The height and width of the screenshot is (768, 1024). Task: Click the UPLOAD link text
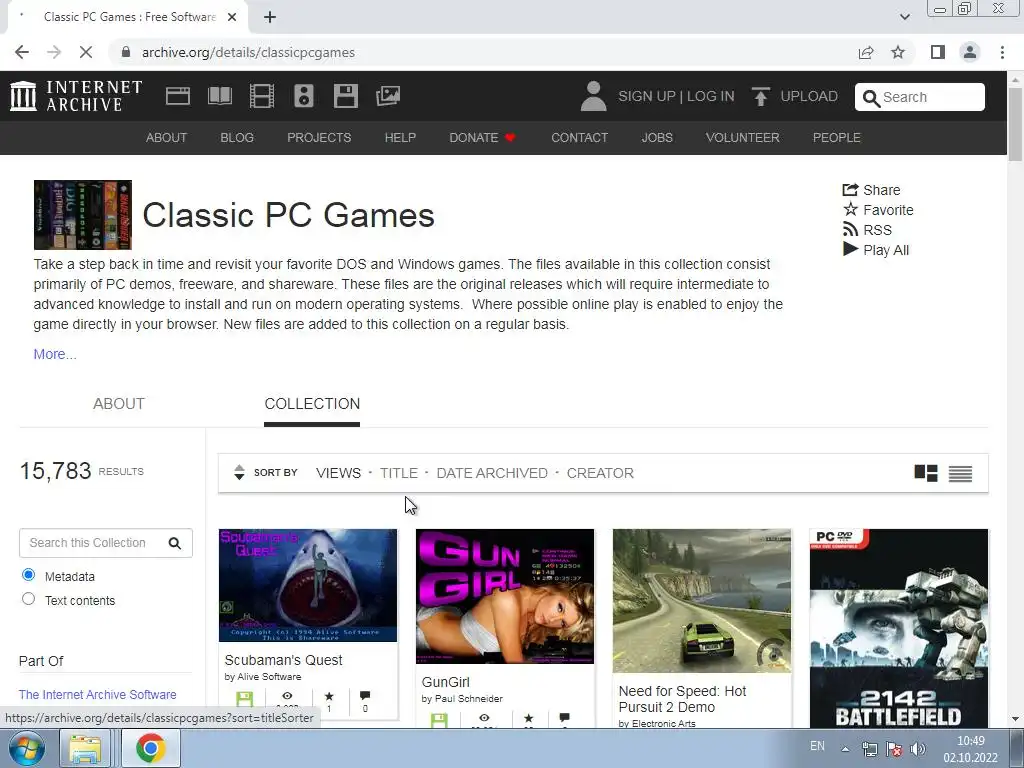coord(809,96)
